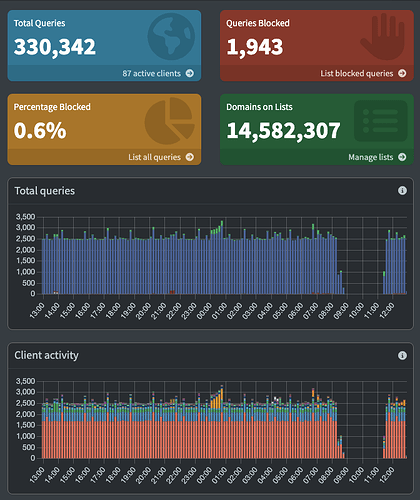Screen dimensions: 420x500
Task: Click the Domains on Lists card title
Action: click(259, 107)
